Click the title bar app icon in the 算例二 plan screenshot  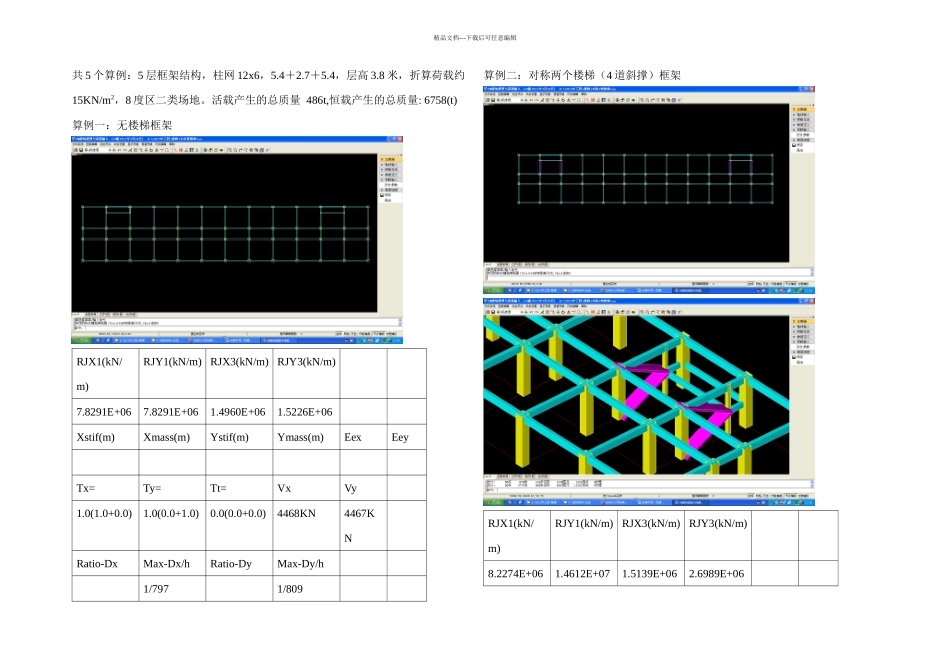coord(486,88)
